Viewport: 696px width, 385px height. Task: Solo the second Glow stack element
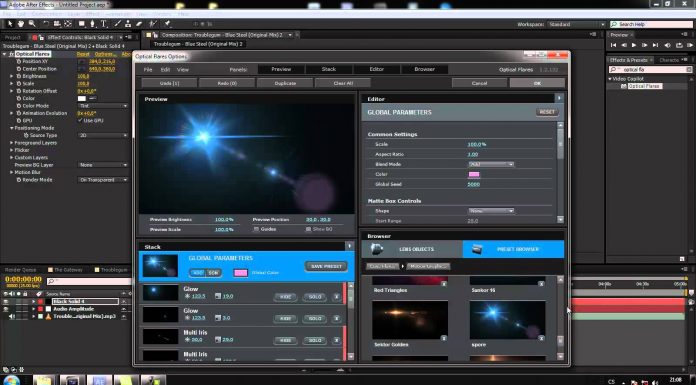coord(315,318)
